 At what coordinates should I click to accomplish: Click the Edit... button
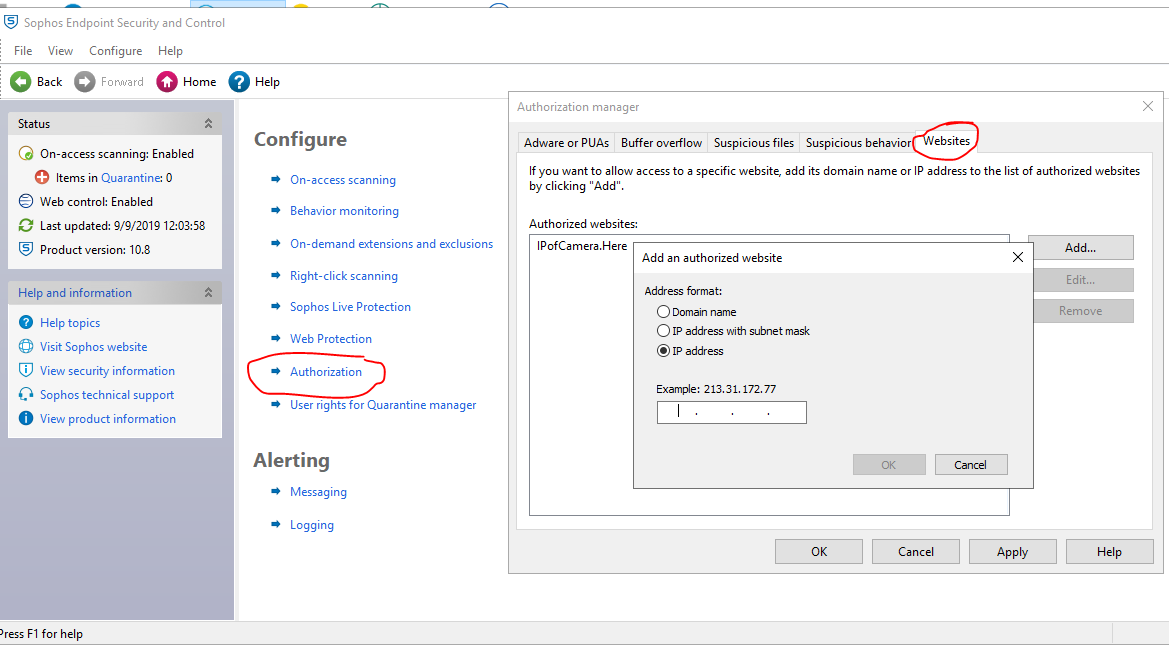pos(1080,280)
